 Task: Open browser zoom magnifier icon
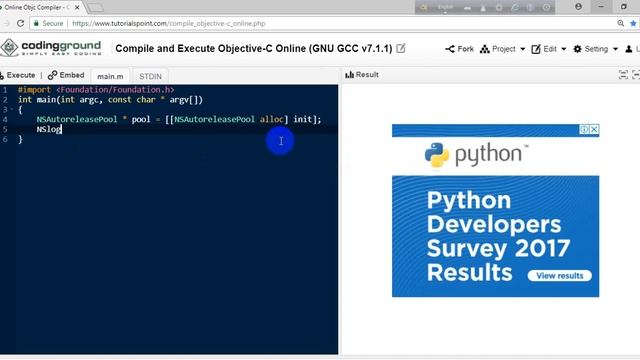click(x=621, y=23)
